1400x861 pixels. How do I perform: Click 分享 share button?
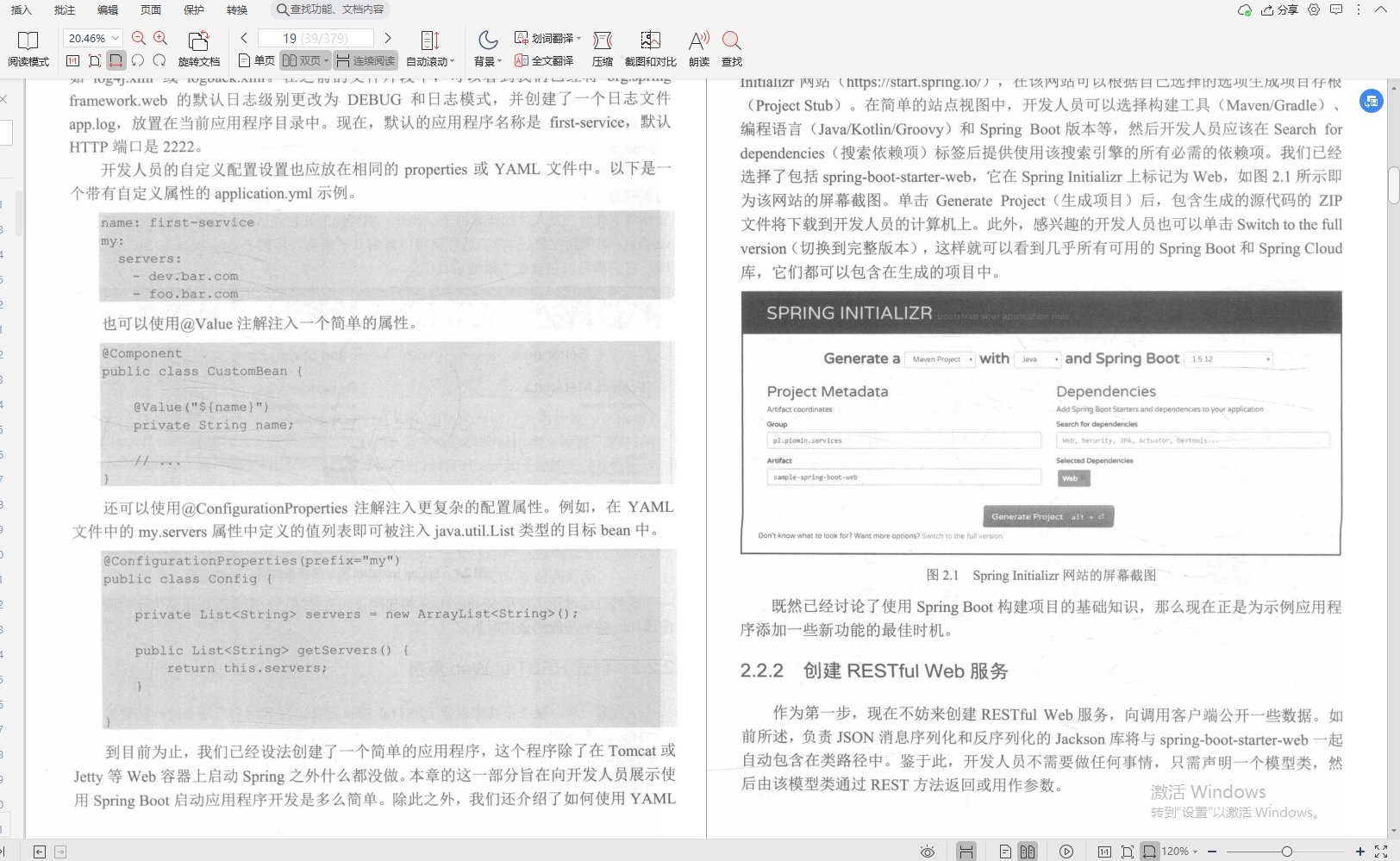(1279, 10)
